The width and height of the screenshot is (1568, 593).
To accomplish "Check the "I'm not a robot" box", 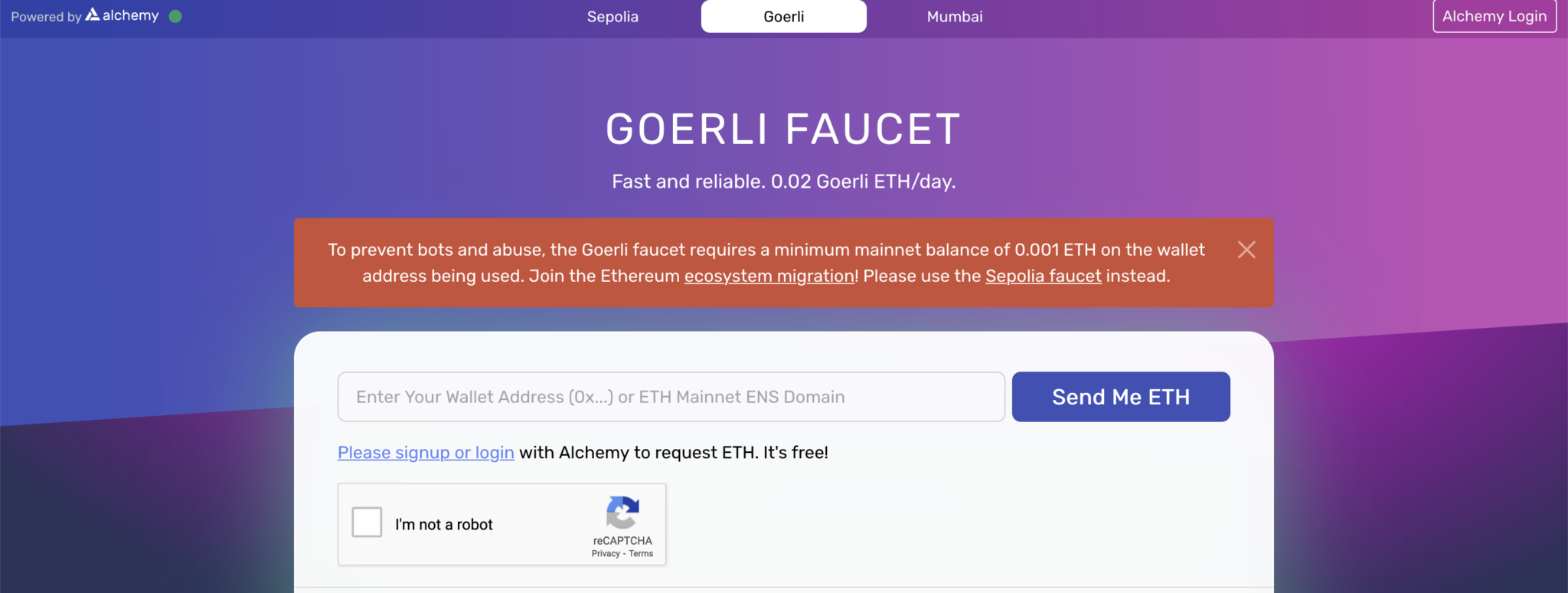I will (x=367, y=522).
